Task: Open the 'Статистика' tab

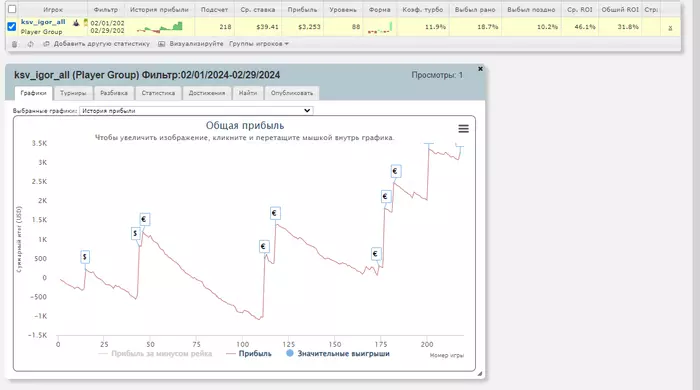Action: [158, 93]
